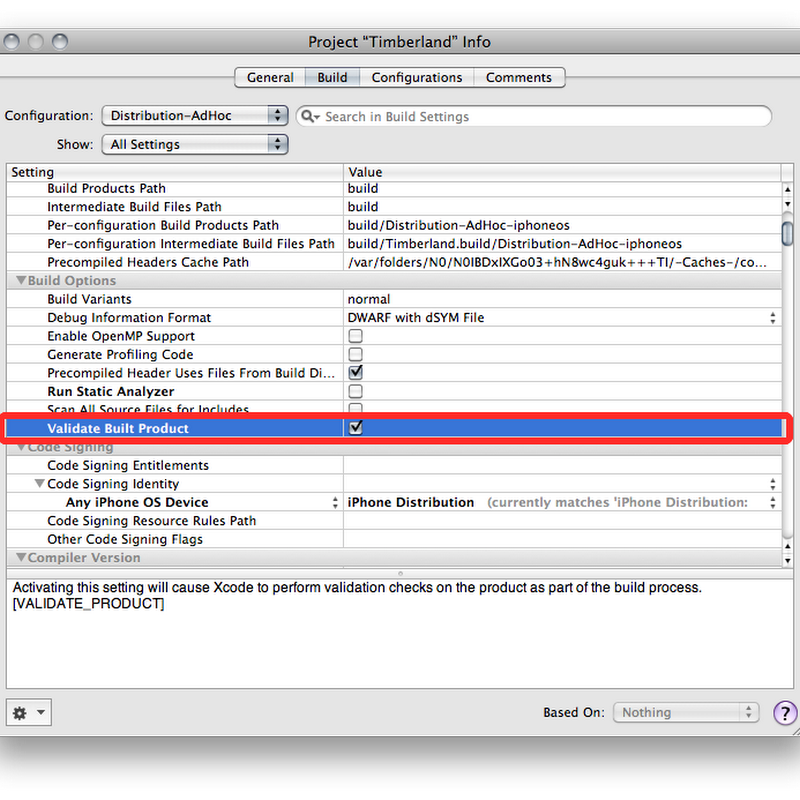Select Per-configuration Build Products Path row
The image size is (800, 800).
click(394, 225)
